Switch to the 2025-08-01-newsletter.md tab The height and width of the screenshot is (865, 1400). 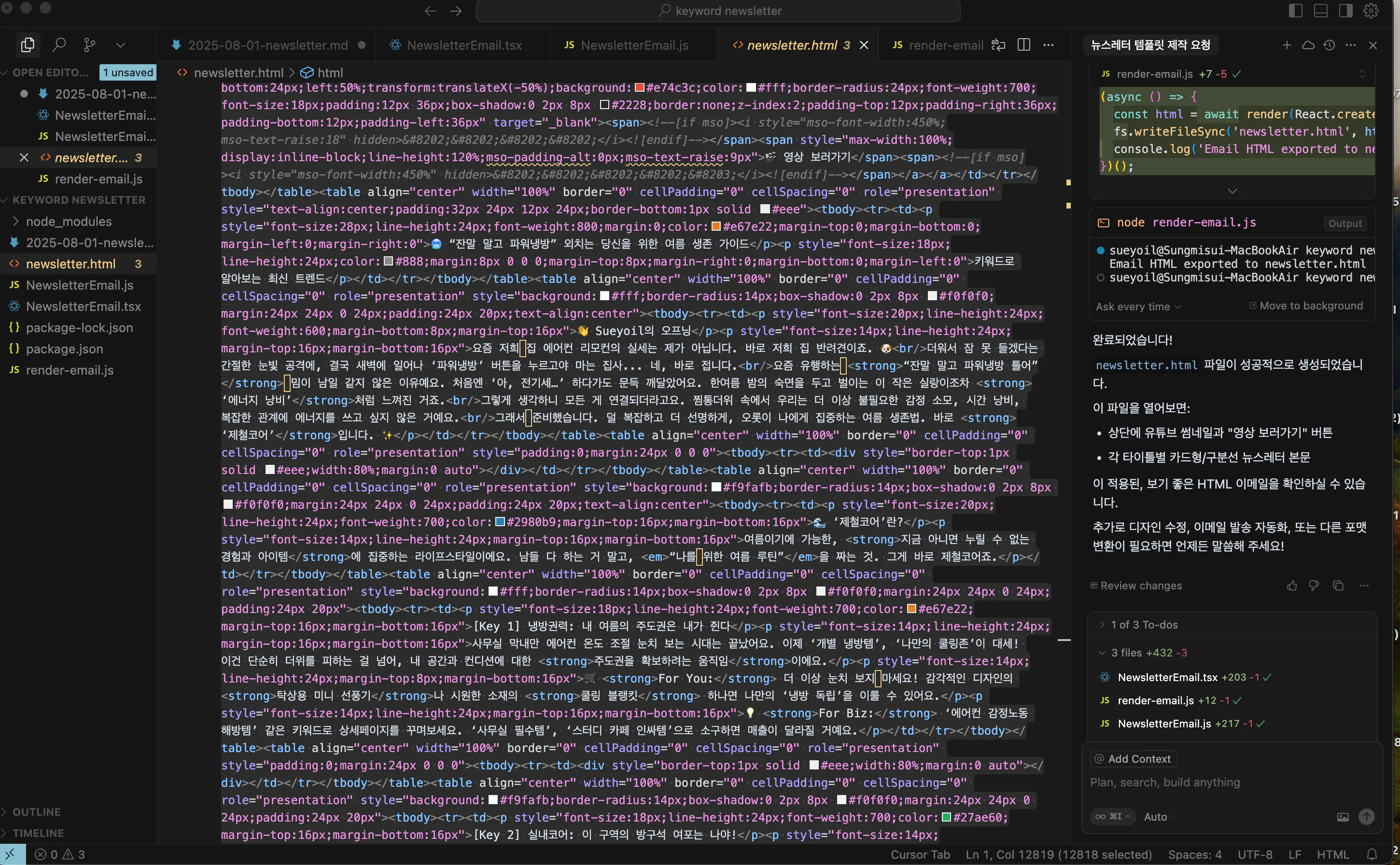pyautogui.click(x=267, y=45)
